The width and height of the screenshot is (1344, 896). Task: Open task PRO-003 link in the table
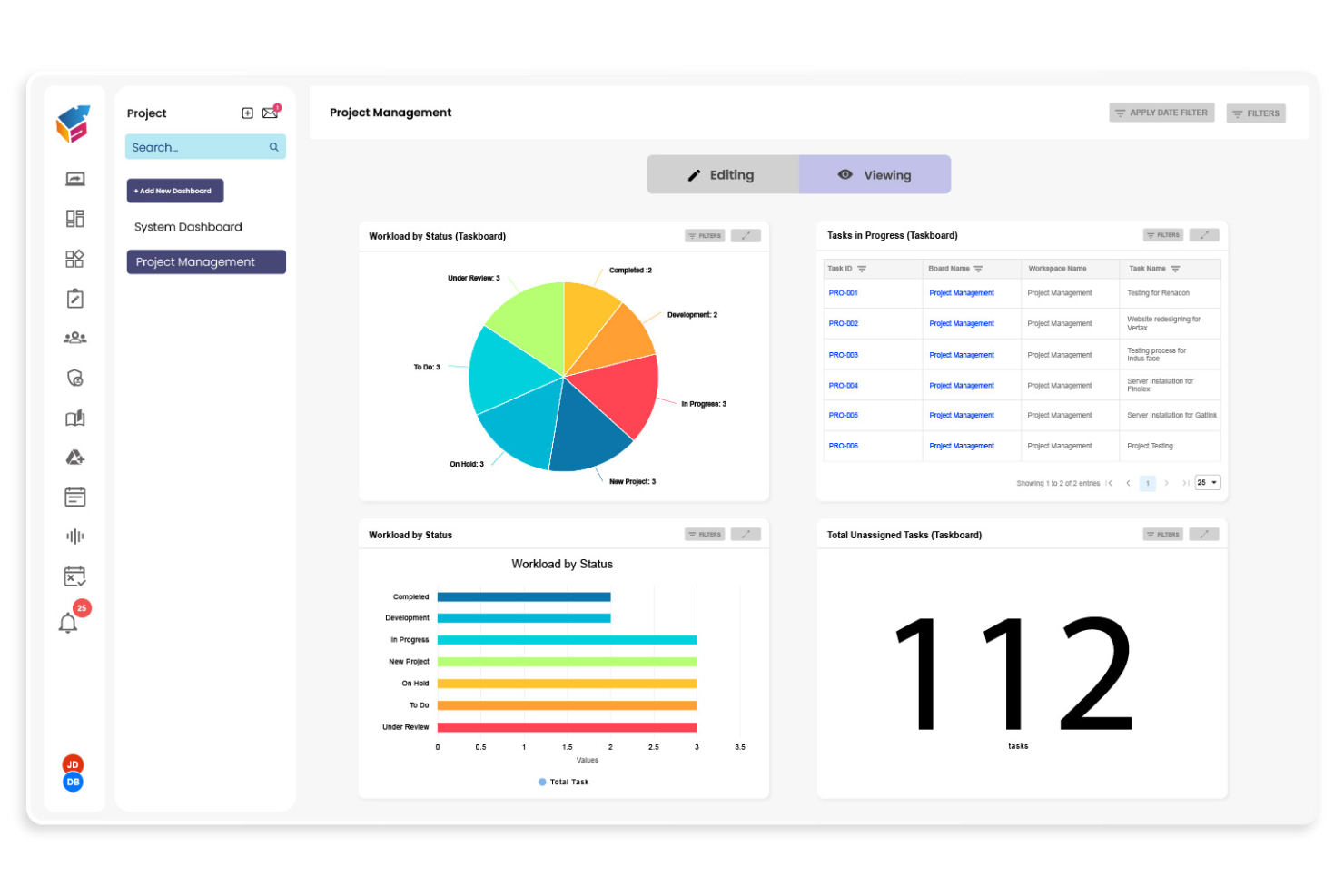[843, 354]
